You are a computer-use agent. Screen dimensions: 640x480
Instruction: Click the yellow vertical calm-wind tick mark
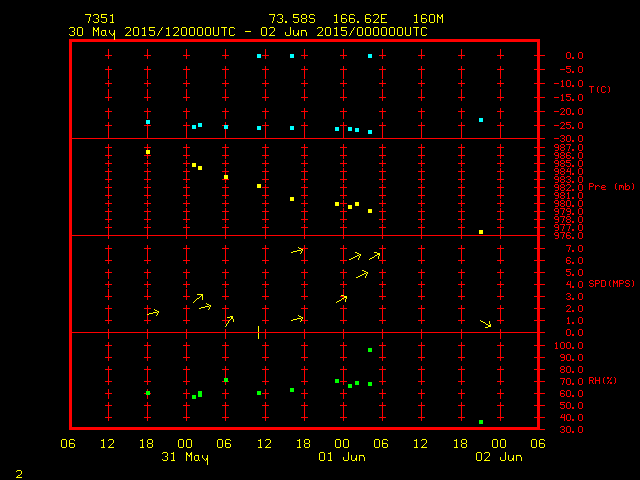pos(259,332)
